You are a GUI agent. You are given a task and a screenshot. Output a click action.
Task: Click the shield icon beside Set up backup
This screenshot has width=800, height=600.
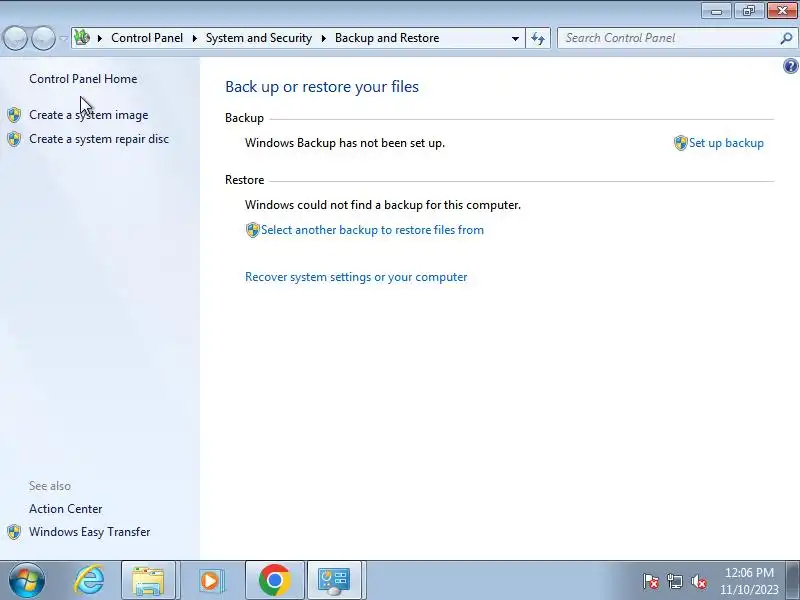pos(681,143)
